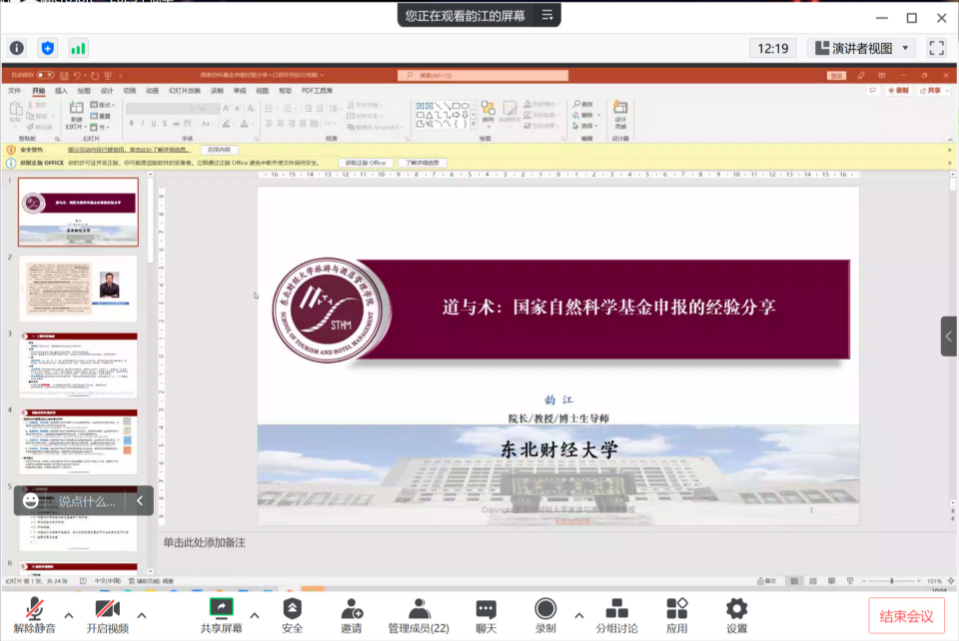Click the red 结束会议 button
This screenshot has height=641, width=959.
point(906,616)
